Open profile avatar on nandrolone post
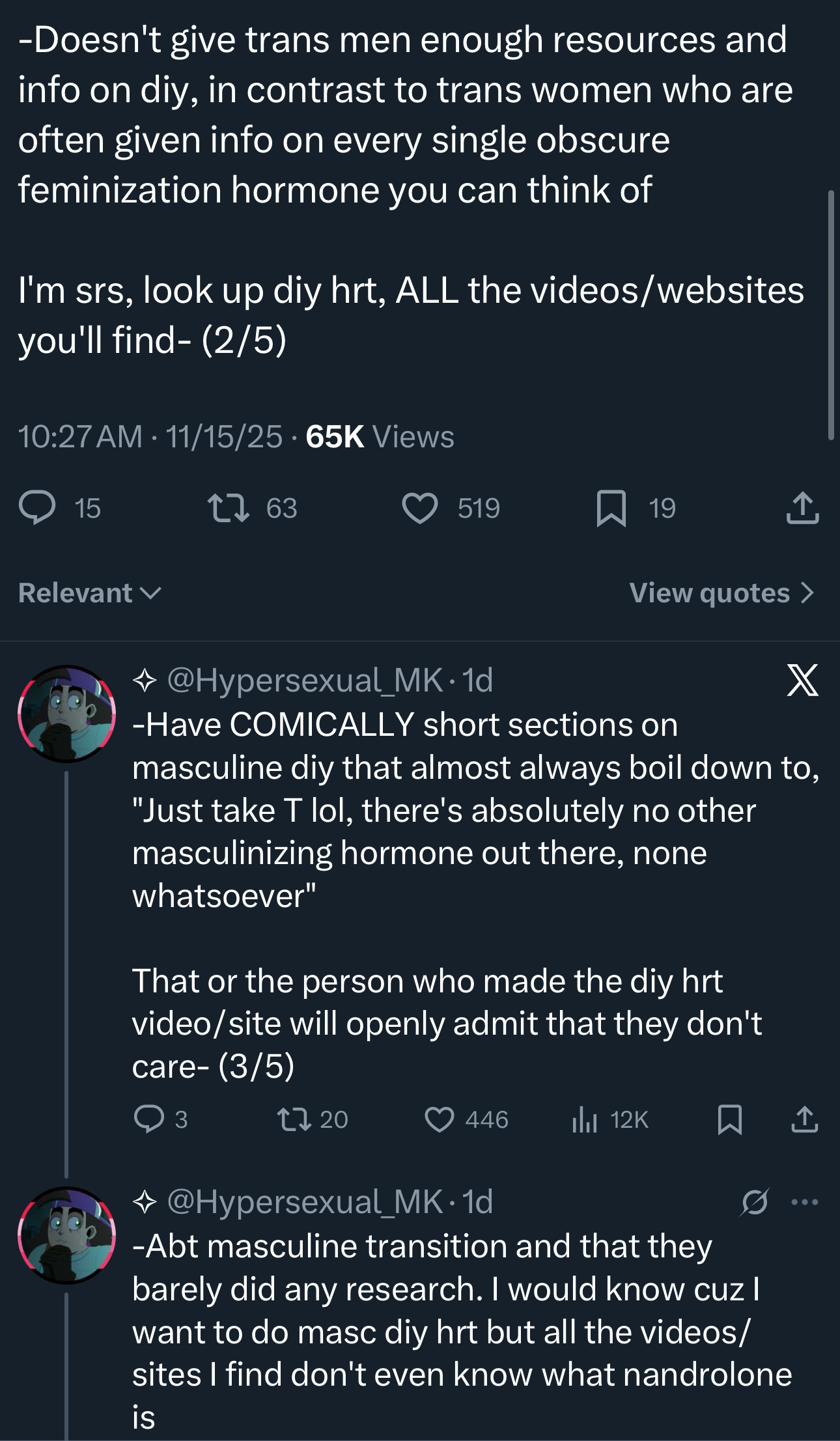 [x=67, y=1235]
